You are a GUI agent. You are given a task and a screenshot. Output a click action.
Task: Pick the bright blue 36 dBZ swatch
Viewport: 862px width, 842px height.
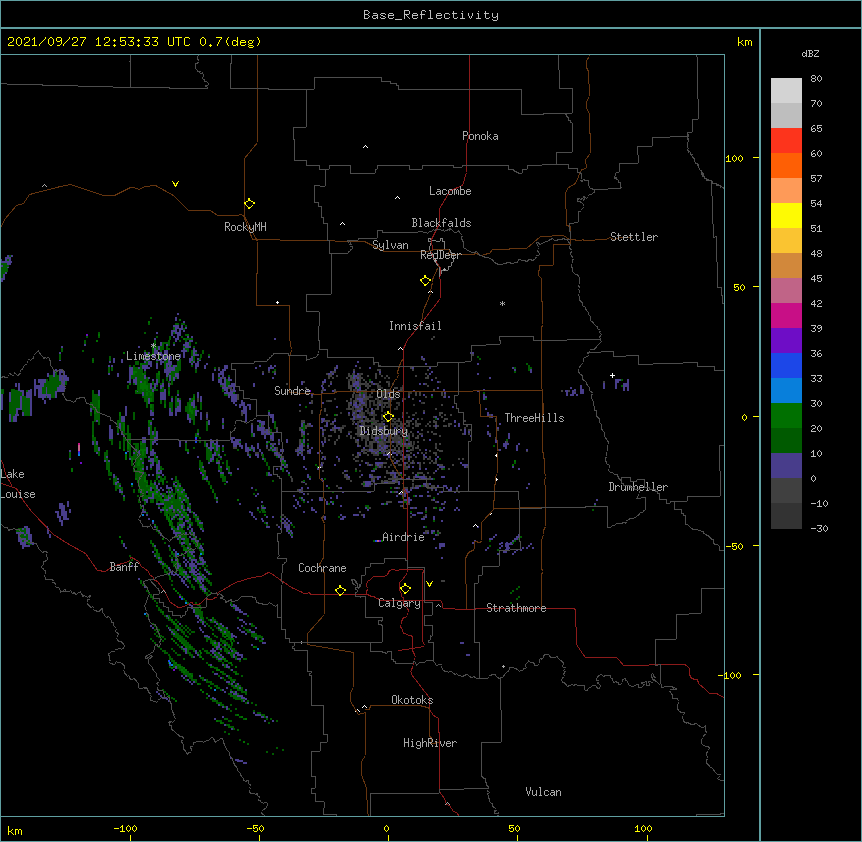[x=786, y=365]
